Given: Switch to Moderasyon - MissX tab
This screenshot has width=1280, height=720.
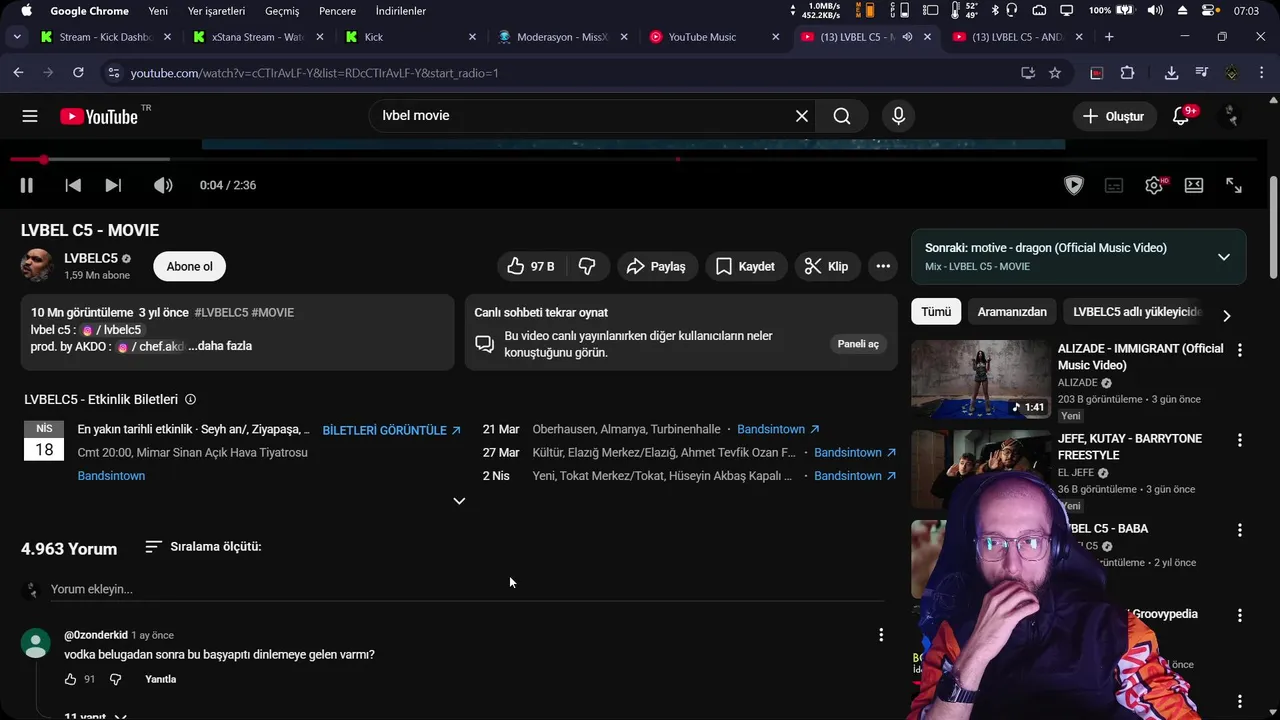Looking at the screenshot, I should (x=562, y=37).
